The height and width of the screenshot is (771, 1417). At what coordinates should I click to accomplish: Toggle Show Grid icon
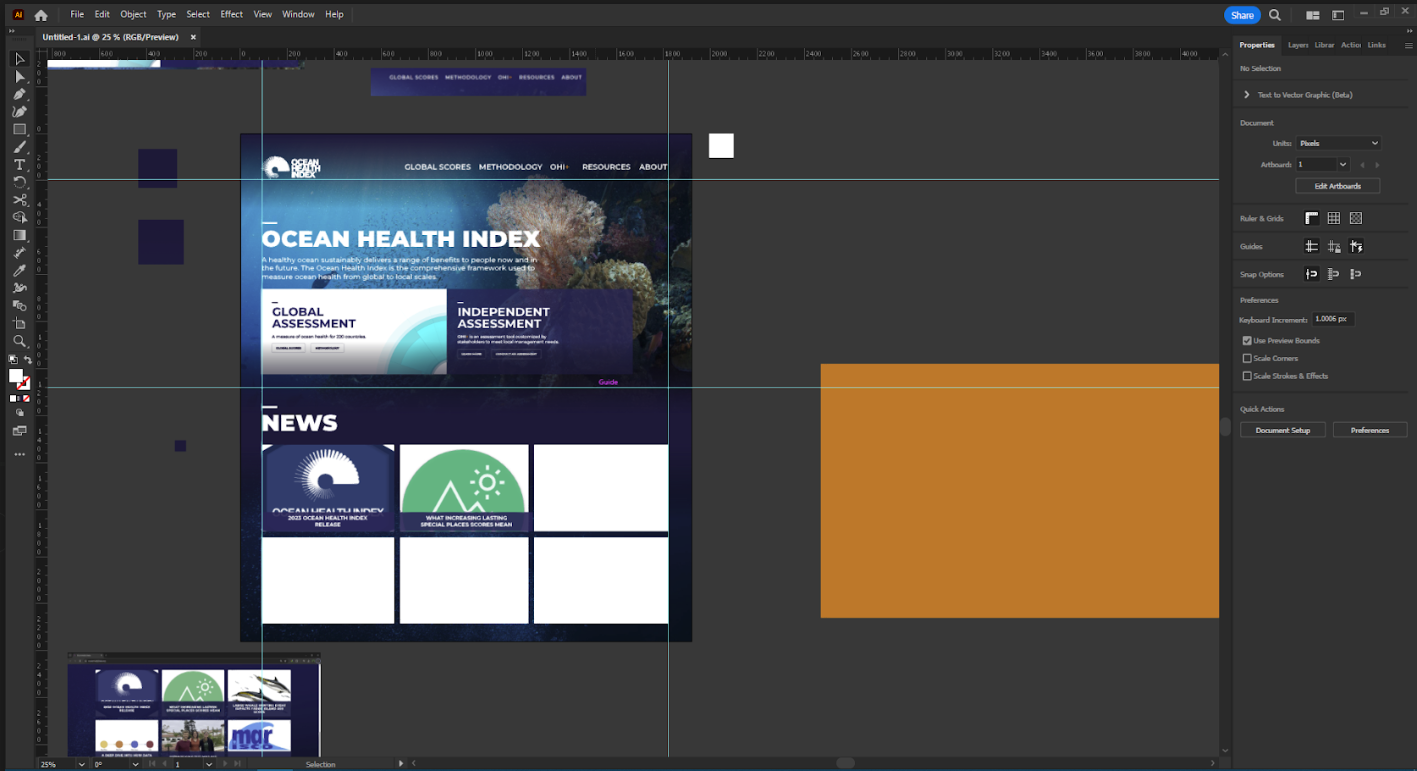tap(1334, 218)
